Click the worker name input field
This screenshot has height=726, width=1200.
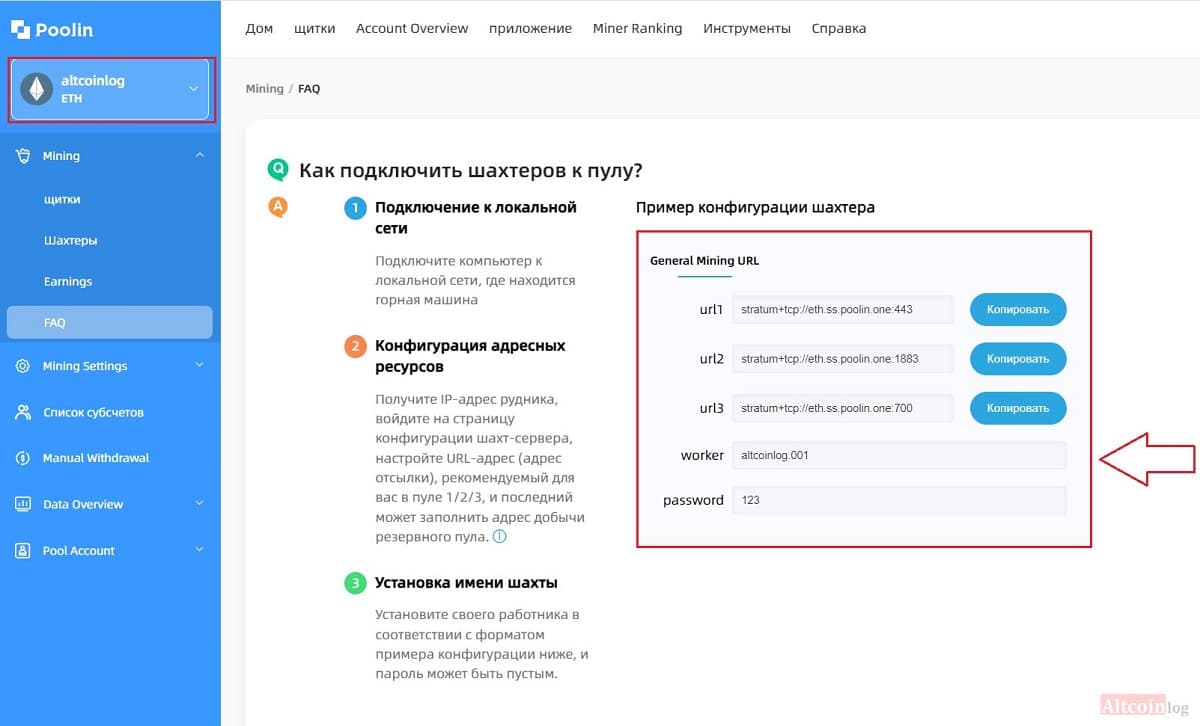(899, 455)
